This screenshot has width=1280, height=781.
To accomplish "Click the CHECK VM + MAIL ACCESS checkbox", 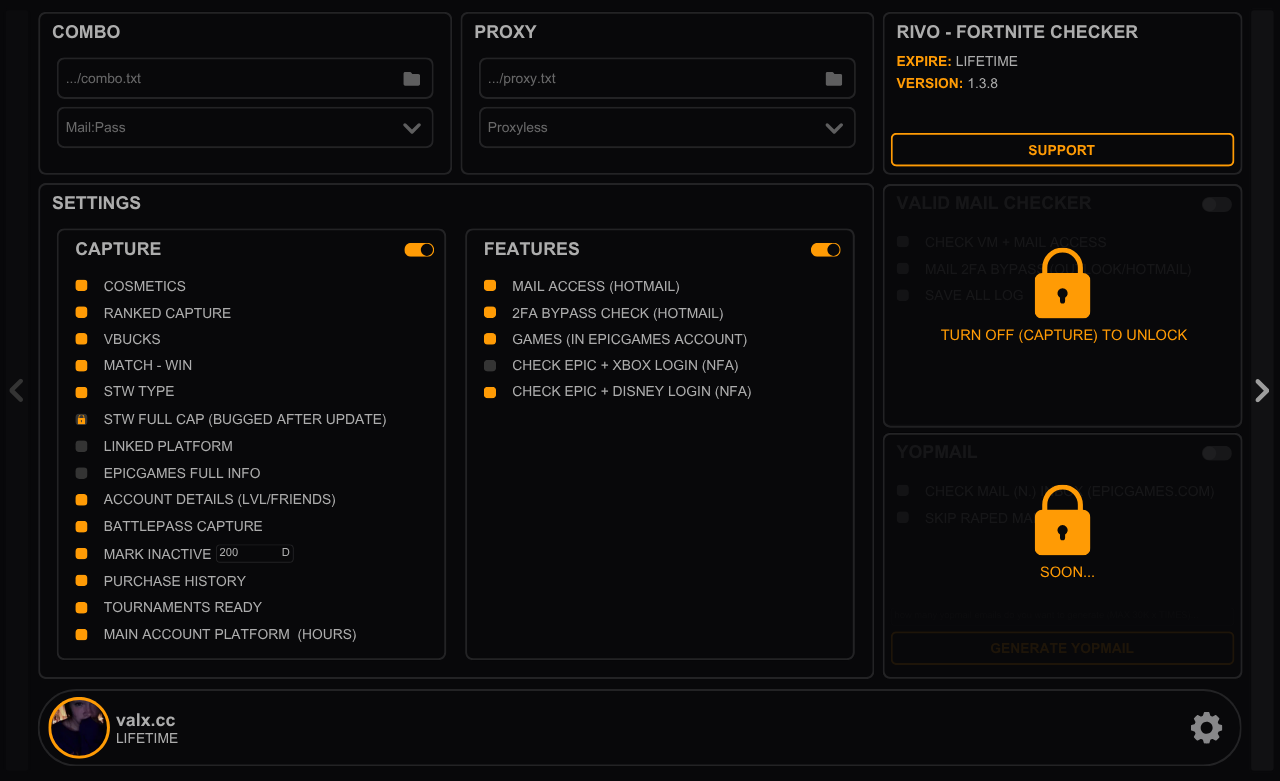I will click(903, 242).
